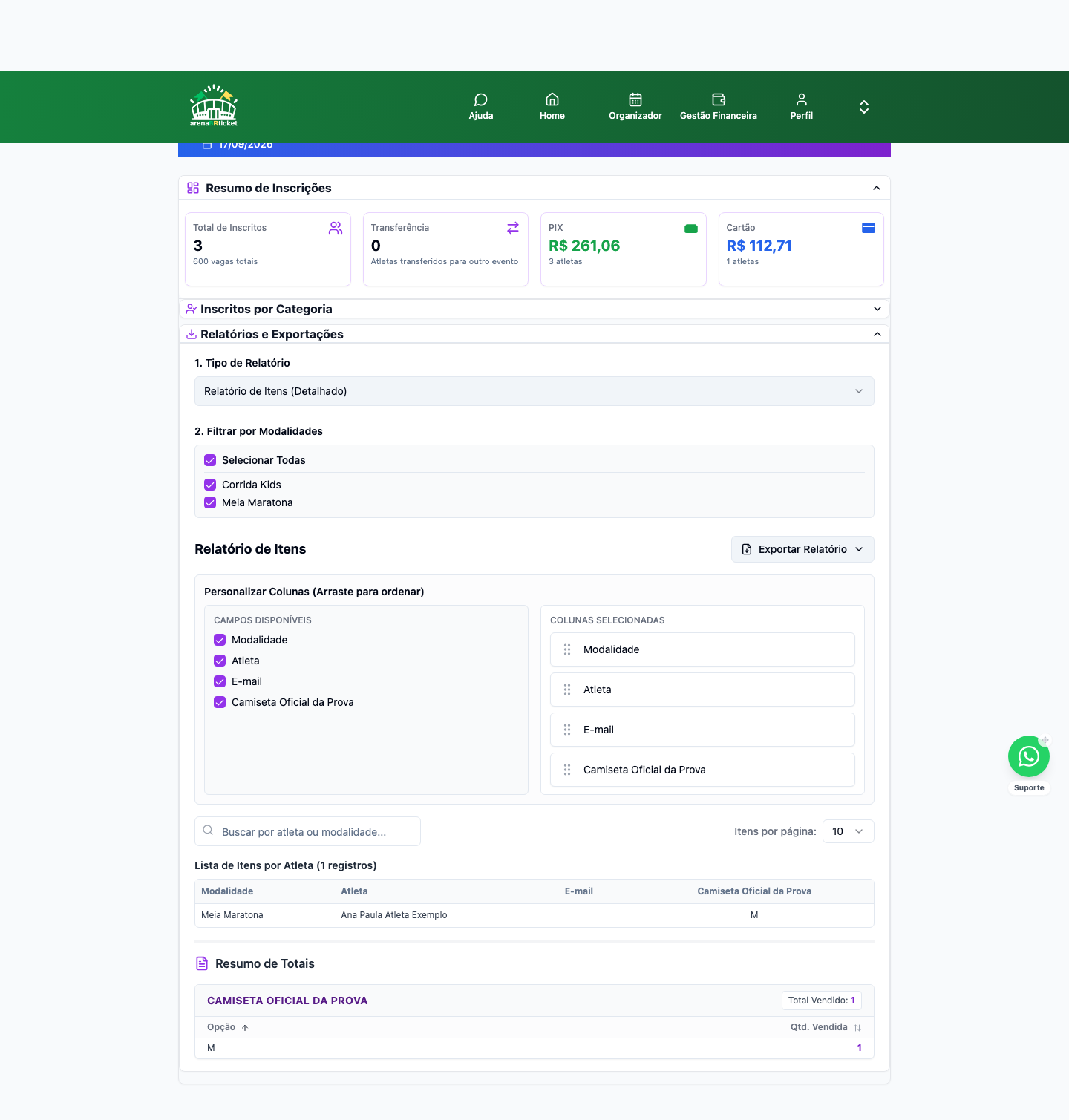Go to Home via house icon

(x=552, y=99)
